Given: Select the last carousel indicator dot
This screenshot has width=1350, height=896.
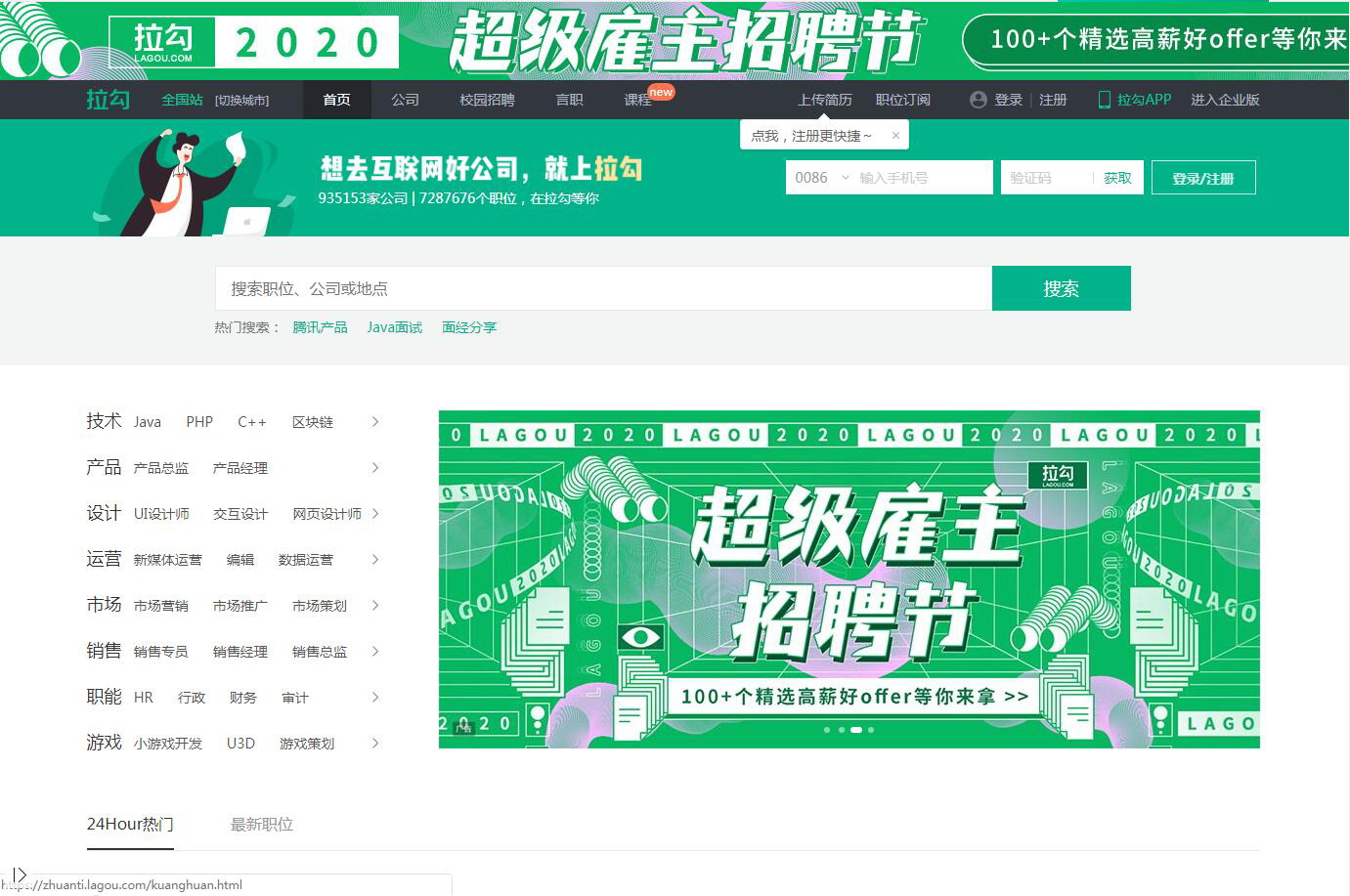Looking at the screenshot, I should point(871,730).
